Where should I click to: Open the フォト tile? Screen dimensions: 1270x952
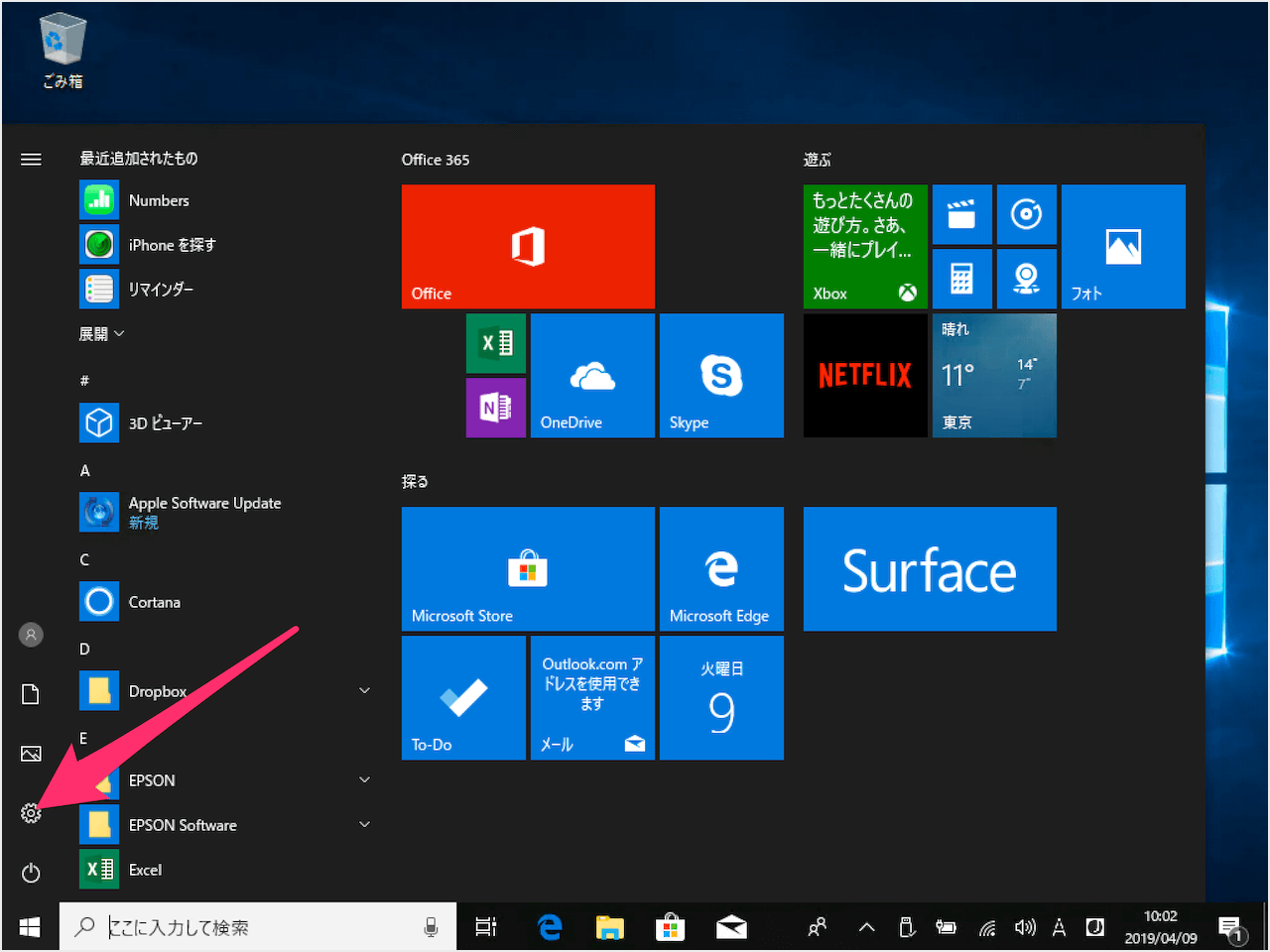click(x=1123, y=246)
